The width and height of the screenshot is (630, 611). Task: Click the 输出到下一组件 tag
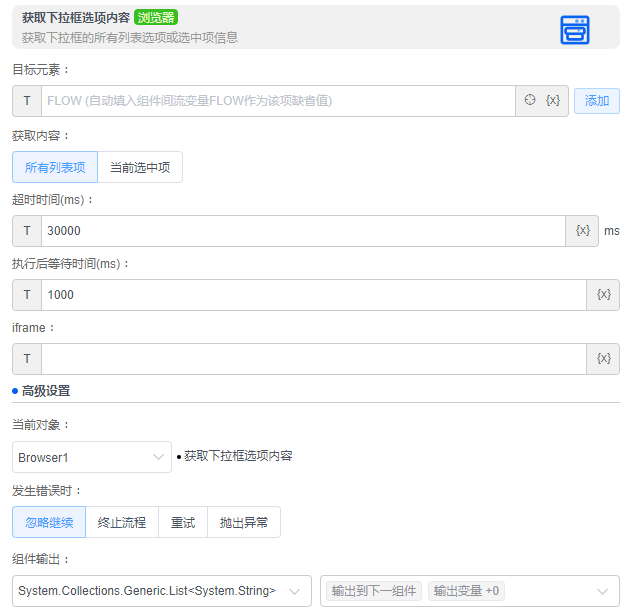point(374,591)
